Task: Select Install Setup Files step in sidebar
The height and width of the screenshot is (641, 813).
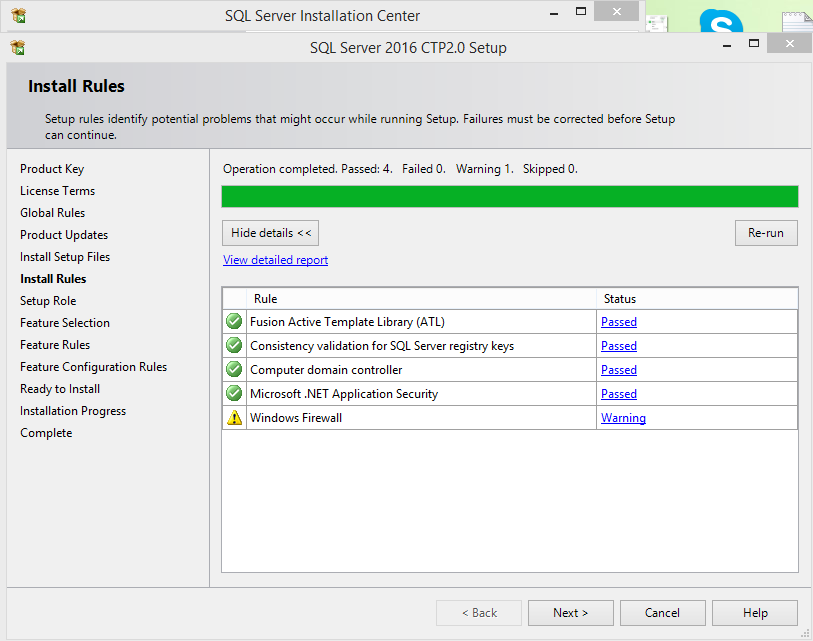Action: click(x=65, y=257)
